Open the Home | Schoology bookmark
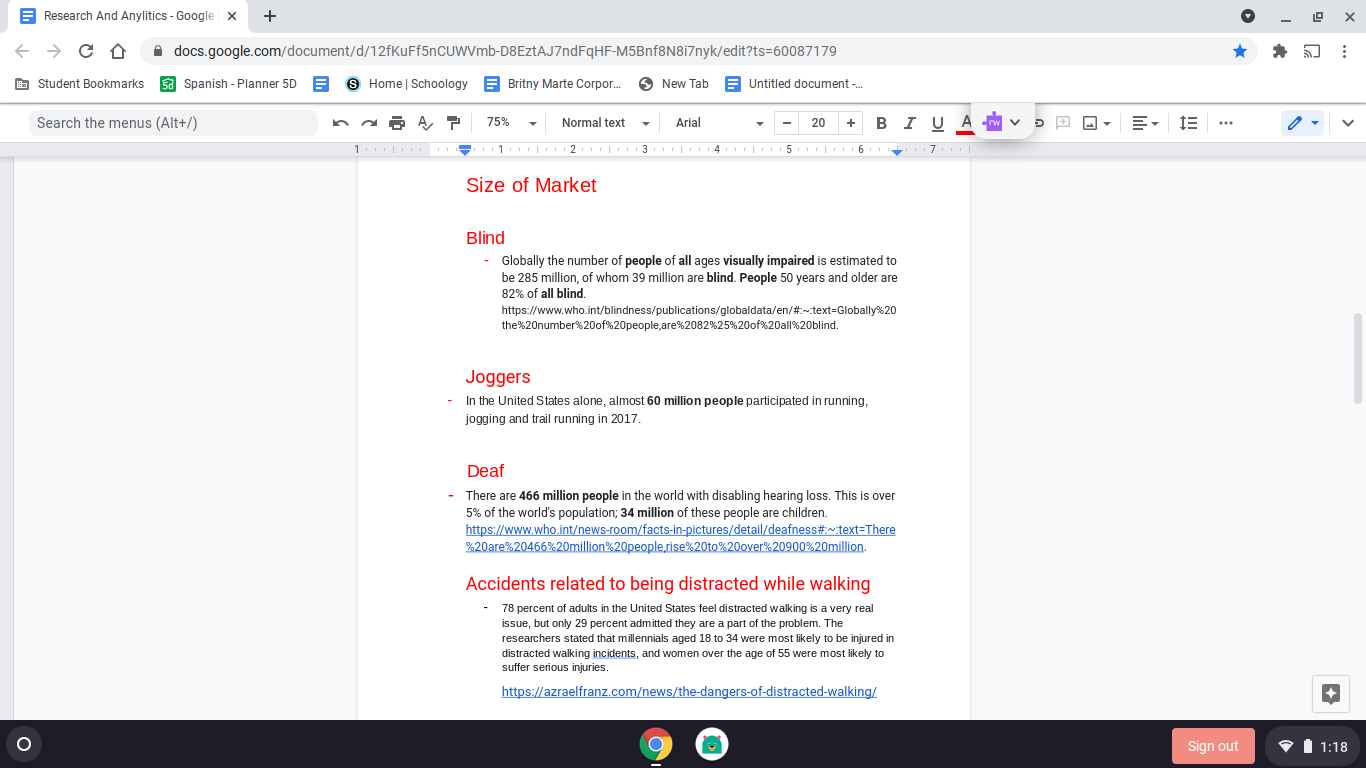 coord(407,84)
